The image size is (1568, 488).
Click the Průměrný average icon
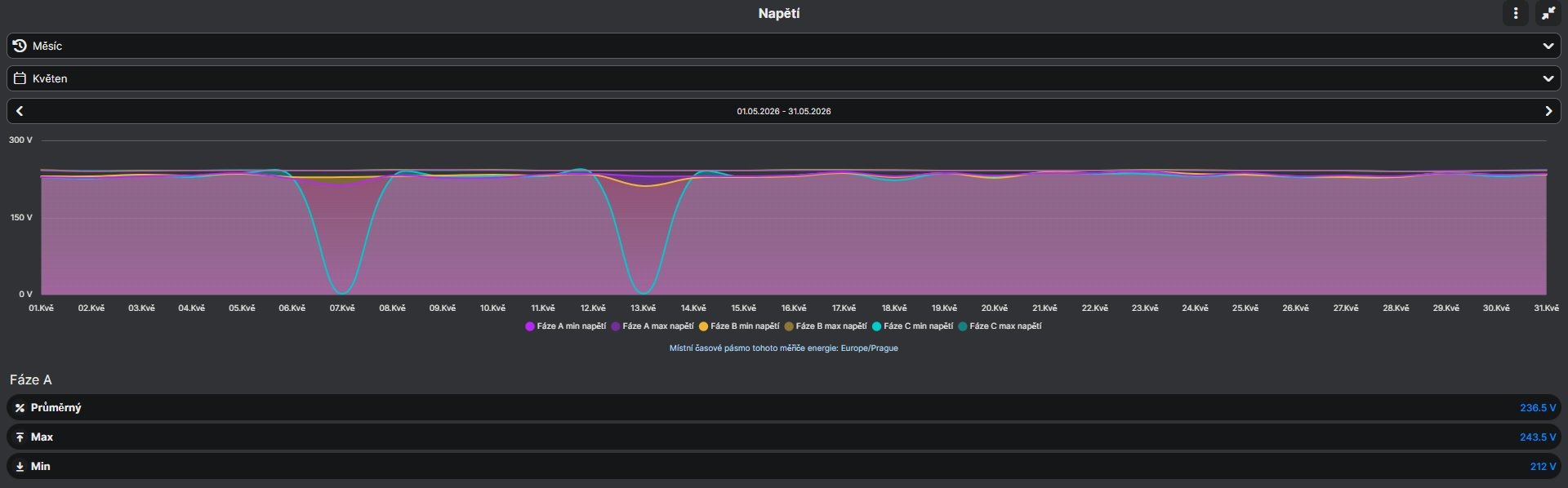pyautogui.click(x=20, y=408)
